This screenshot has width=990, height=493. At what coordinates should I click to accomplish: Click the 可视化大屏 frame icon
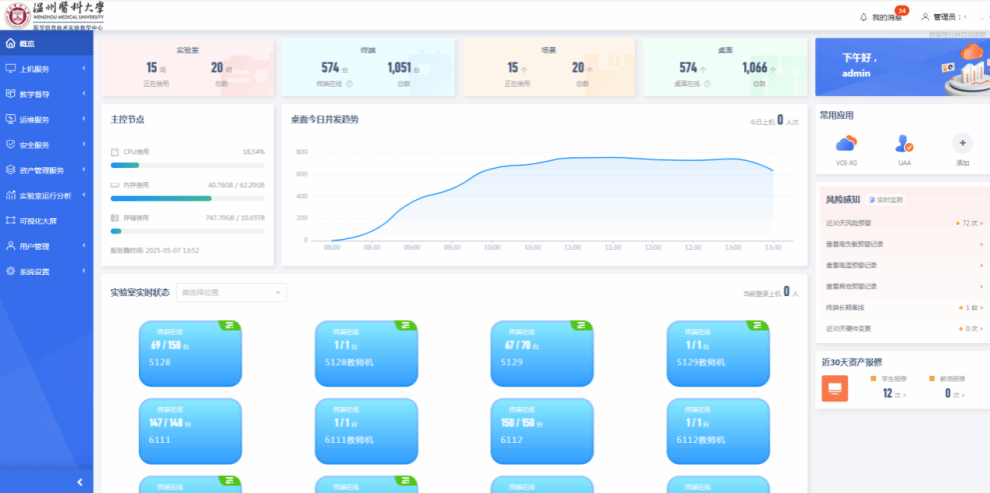10,221
